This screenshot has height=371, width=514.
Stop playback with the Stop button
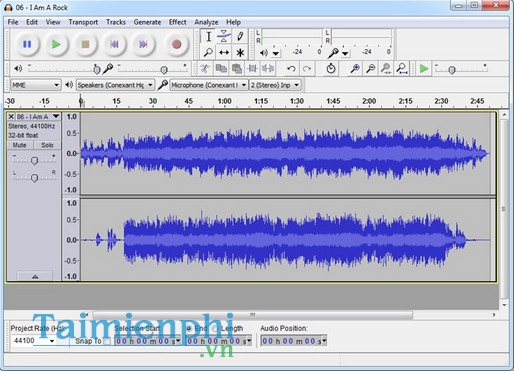[85, 44]
